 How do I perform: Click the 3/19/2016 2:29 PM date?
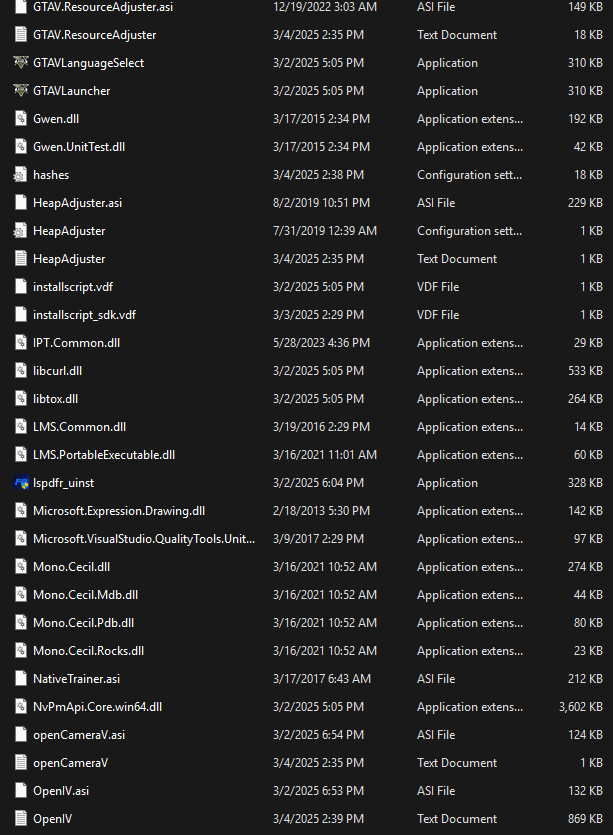[321, 427]
